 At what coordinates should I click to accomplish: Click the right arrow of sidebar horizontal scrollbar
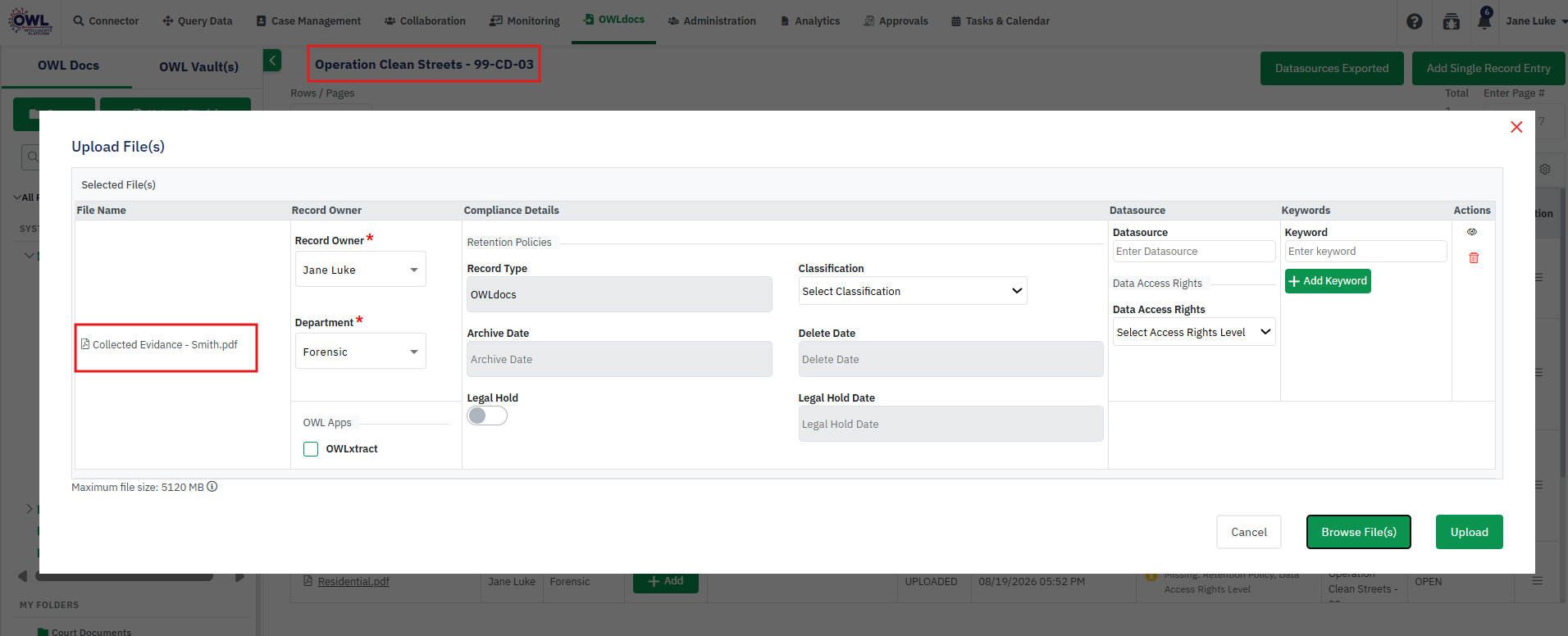[239, 577]
